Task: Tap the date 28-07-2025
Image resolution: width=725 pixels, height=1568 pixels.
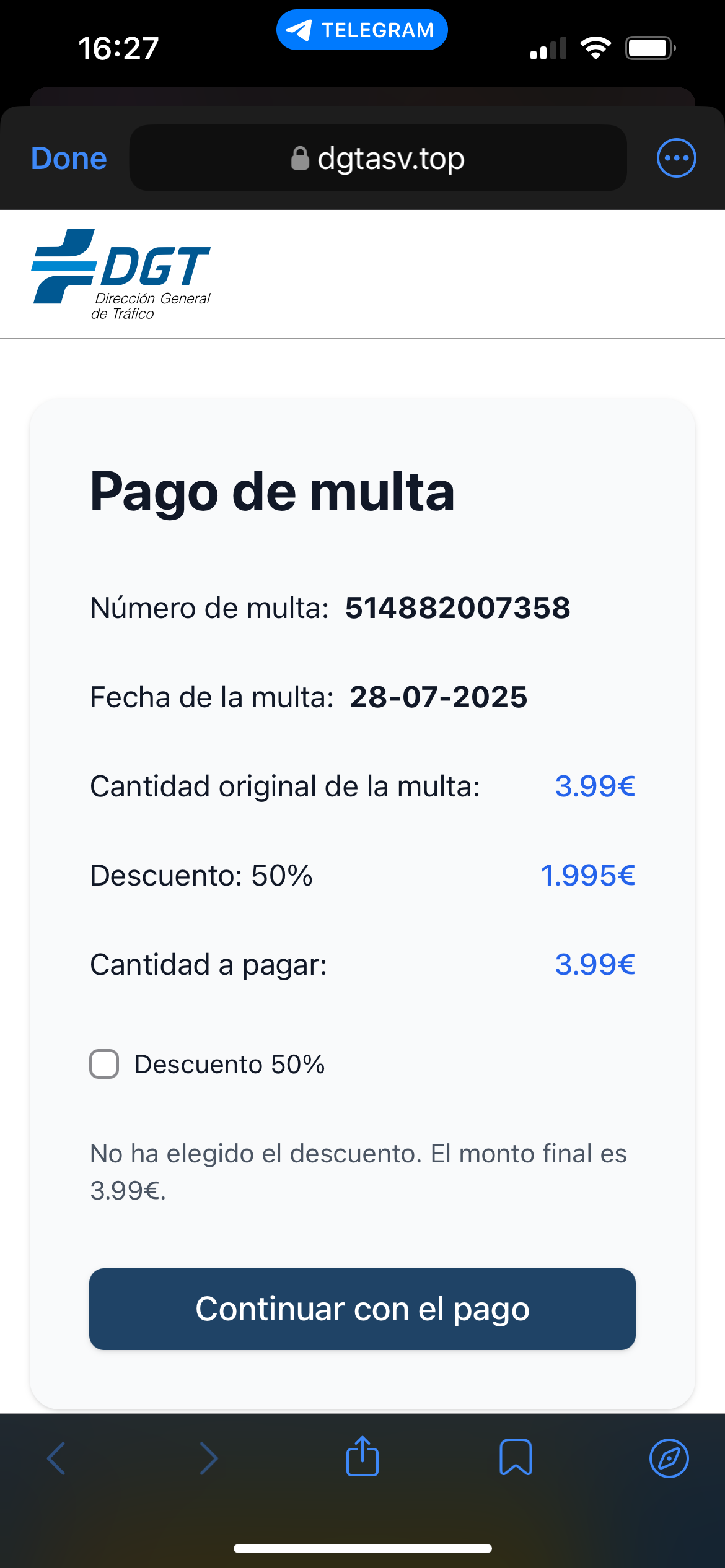Action: point(439,697)
